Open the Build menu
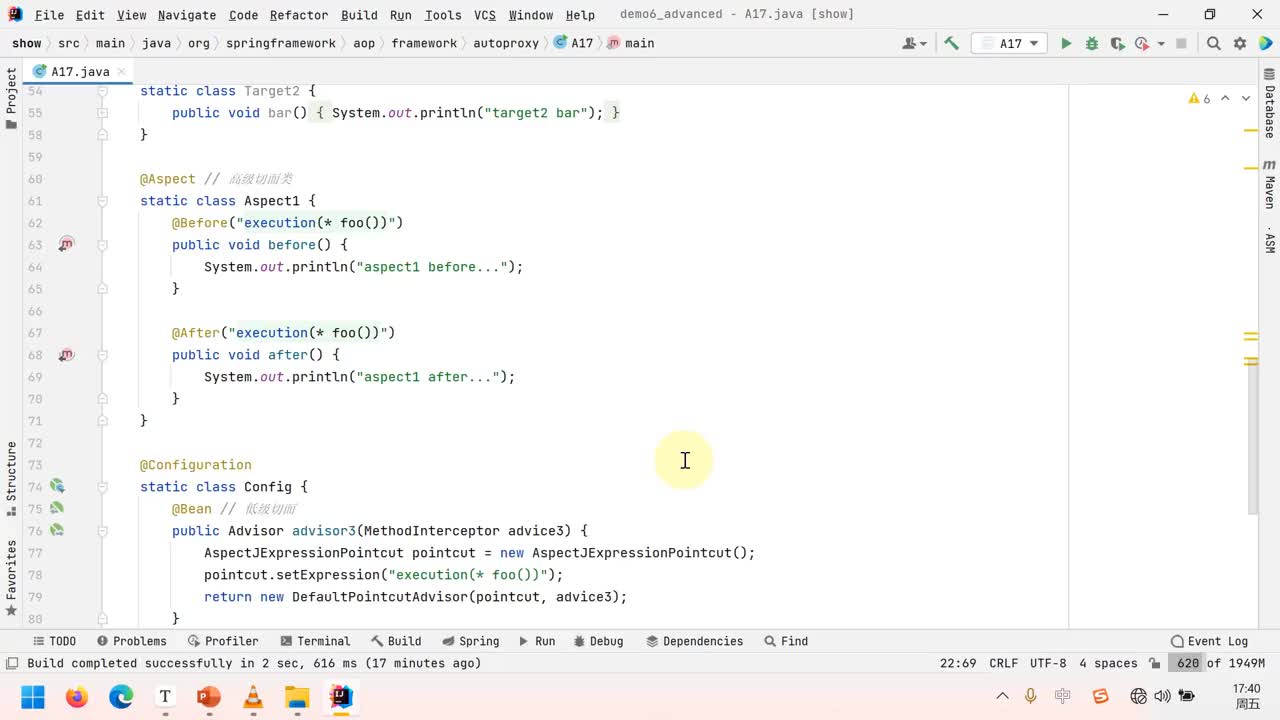The width and height of the screenshot is (1280, 720). click(x=359, y=15)
